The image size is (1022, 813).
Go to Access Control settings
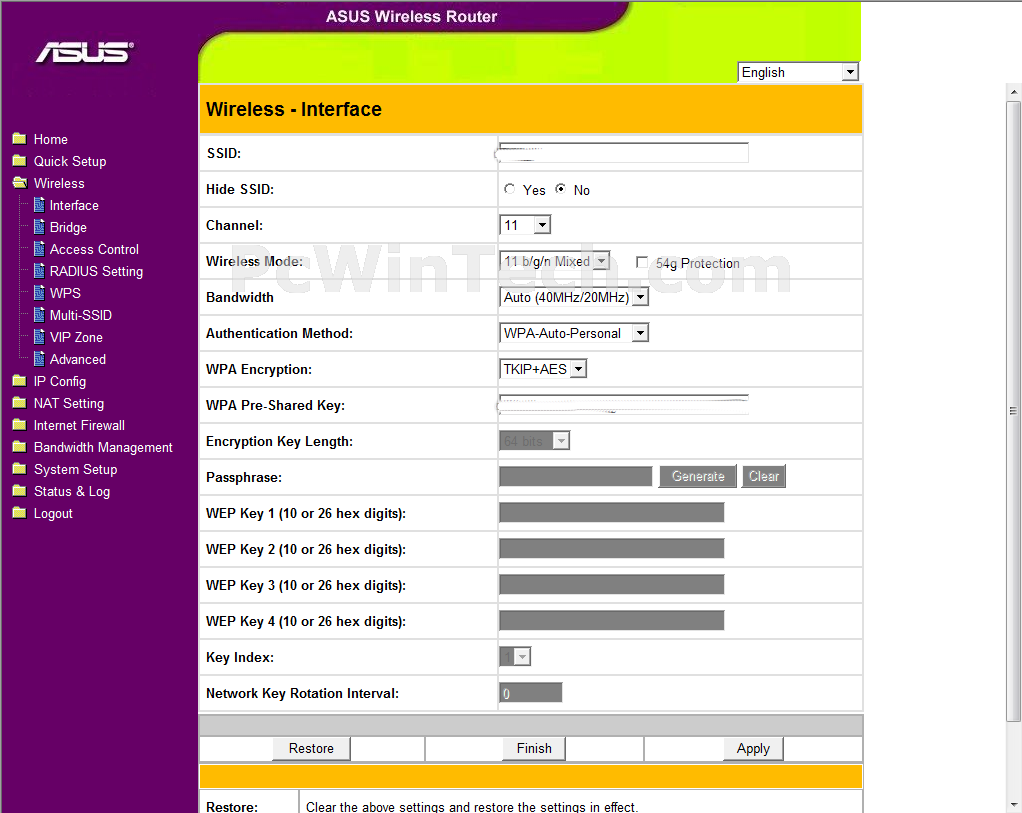pos(95,249)
